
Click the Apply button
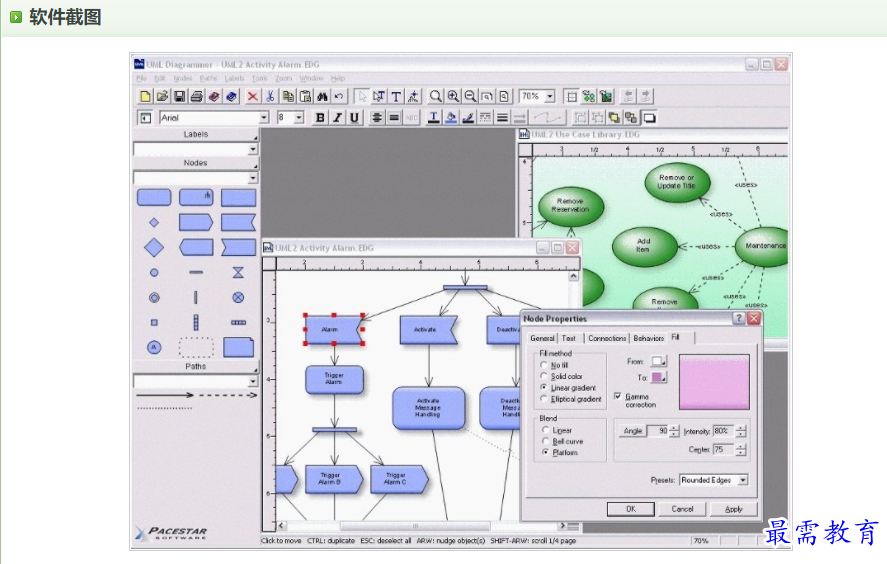(733, 509)
